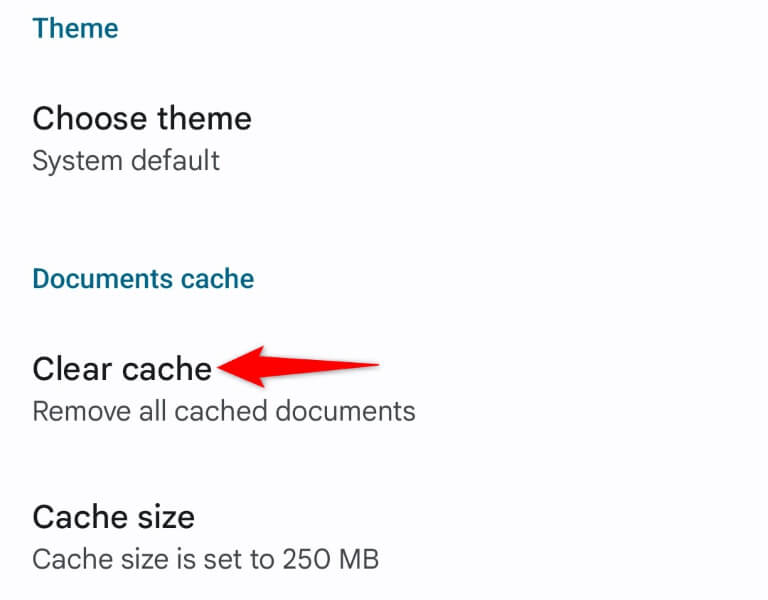
Task: Tap Remove all cached documents text
Action: pos(223,410)
